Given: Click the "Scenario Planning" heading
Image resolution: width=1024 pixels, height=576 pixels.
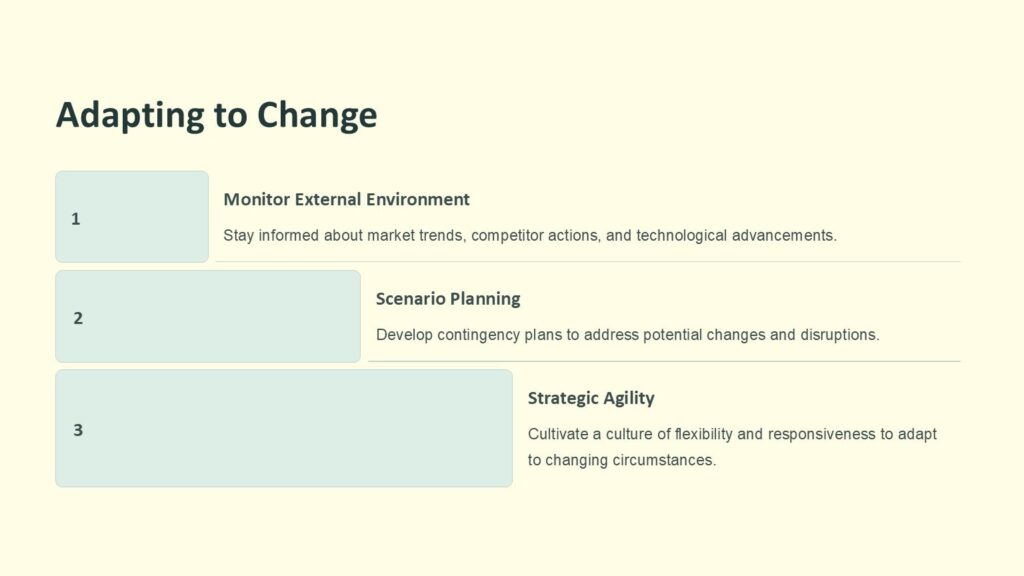Looking at the screenshot, I should [x=448, y=298].
